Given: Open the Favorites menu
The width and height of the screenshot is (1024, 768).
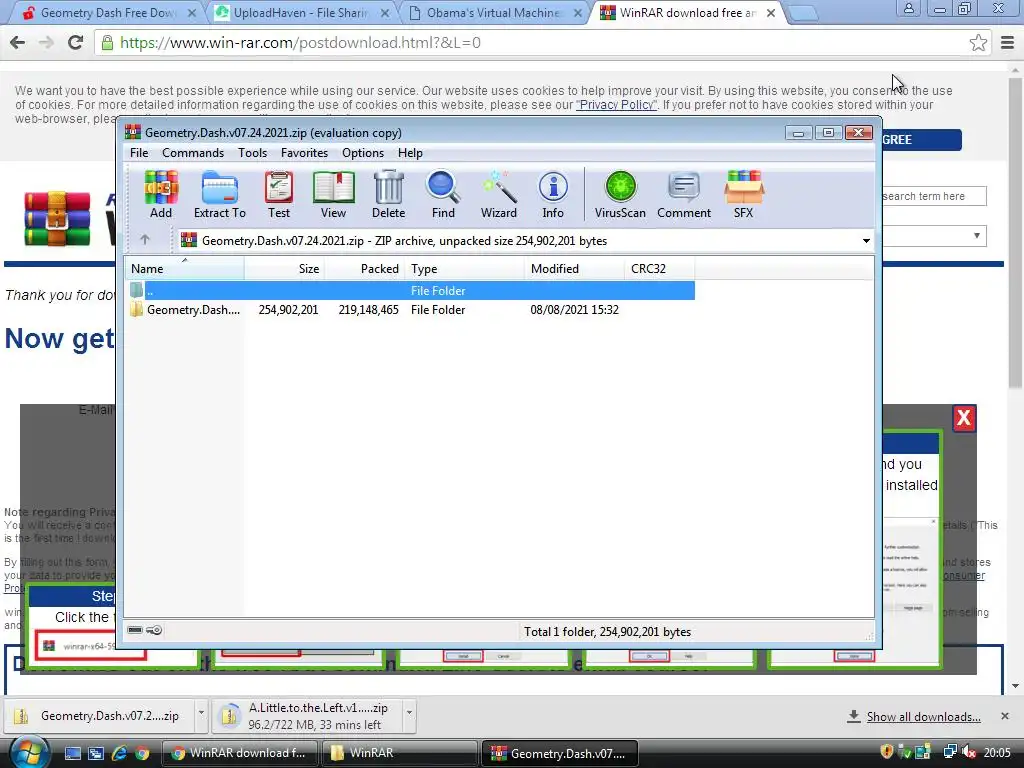Looking at the screenshot, I should click(304, 153).
